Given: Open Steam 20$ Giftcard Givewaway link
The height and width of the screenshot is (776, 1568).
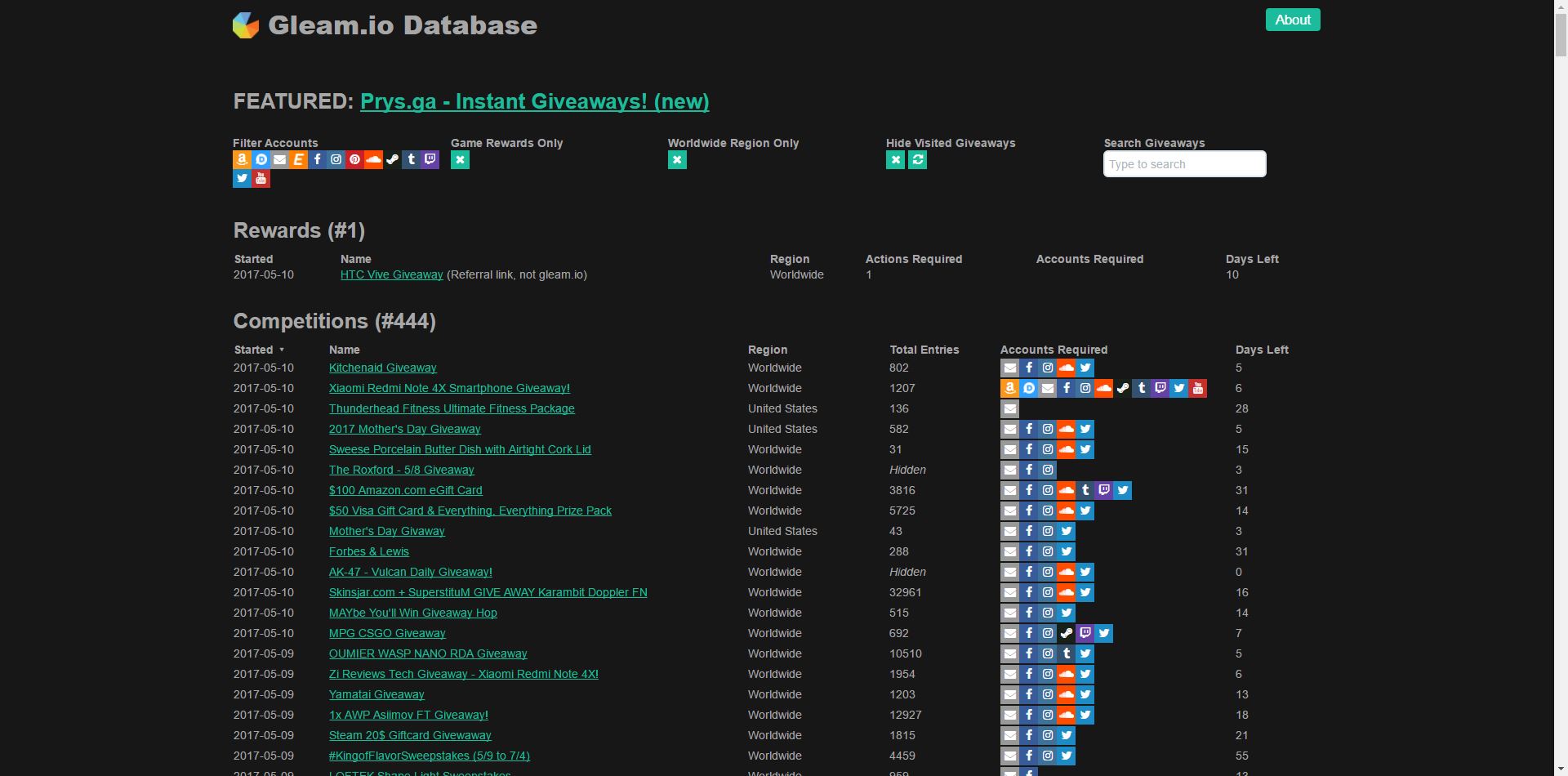Looking at the screenshot, I should click(410, 735).
